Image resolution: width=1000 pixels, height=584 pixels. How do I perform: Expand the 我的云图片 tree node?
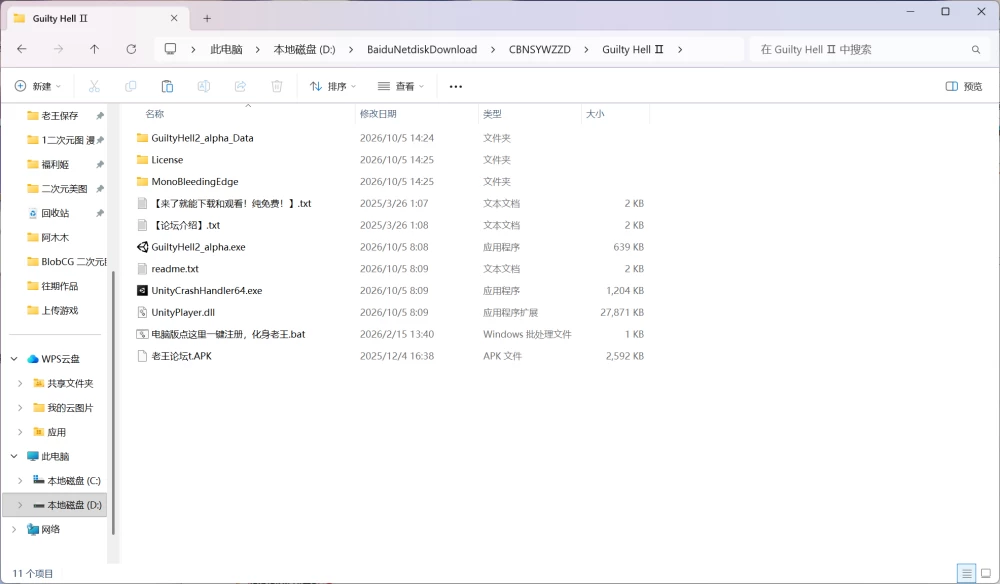click(x=20, y=407)
